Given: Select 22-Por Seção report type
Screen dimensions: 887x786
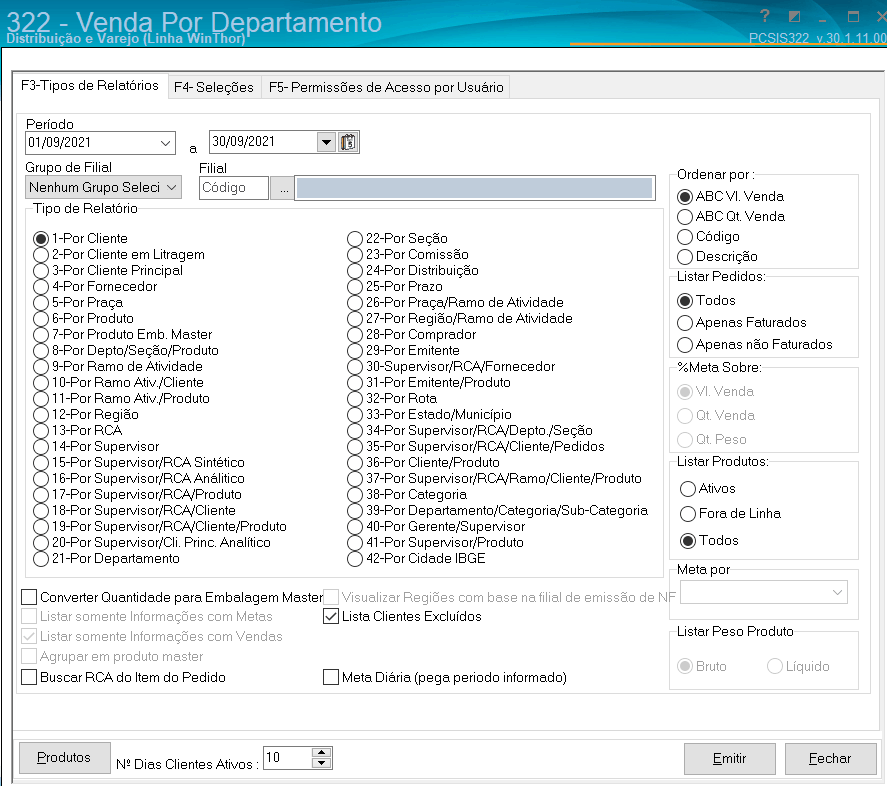Looking at the screenshot, I should [x=355, y=239].
